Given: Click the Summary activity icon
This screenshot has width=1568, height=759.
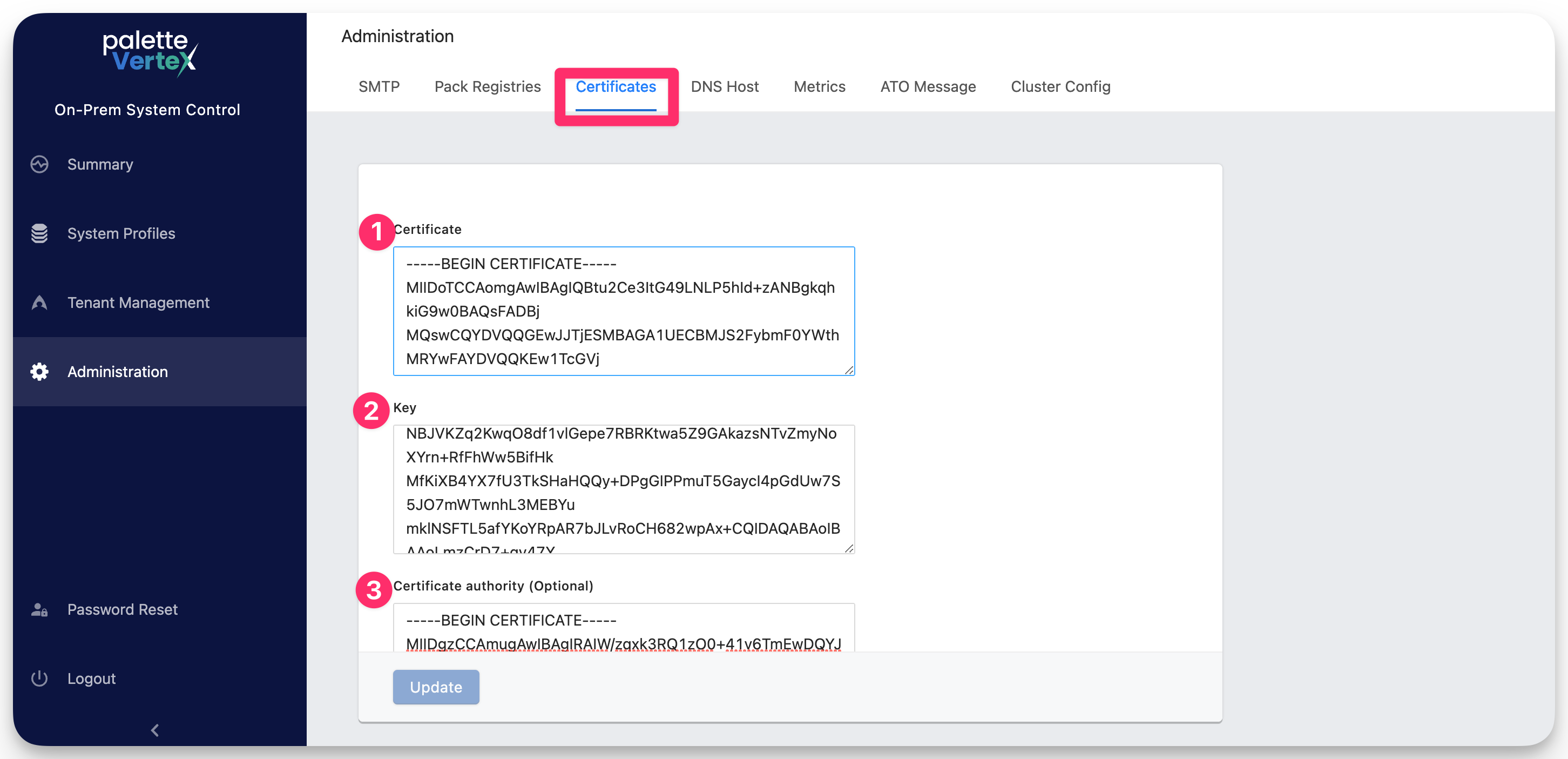Looking at the screenshot, I should tap(39, 164).
